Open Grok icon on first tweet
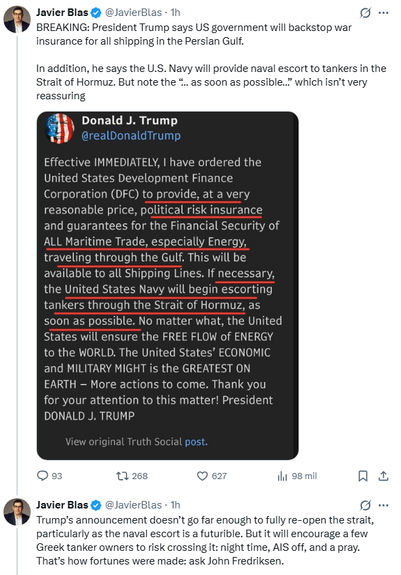Viewport: 401px width, 575px height. coord(365,13)
